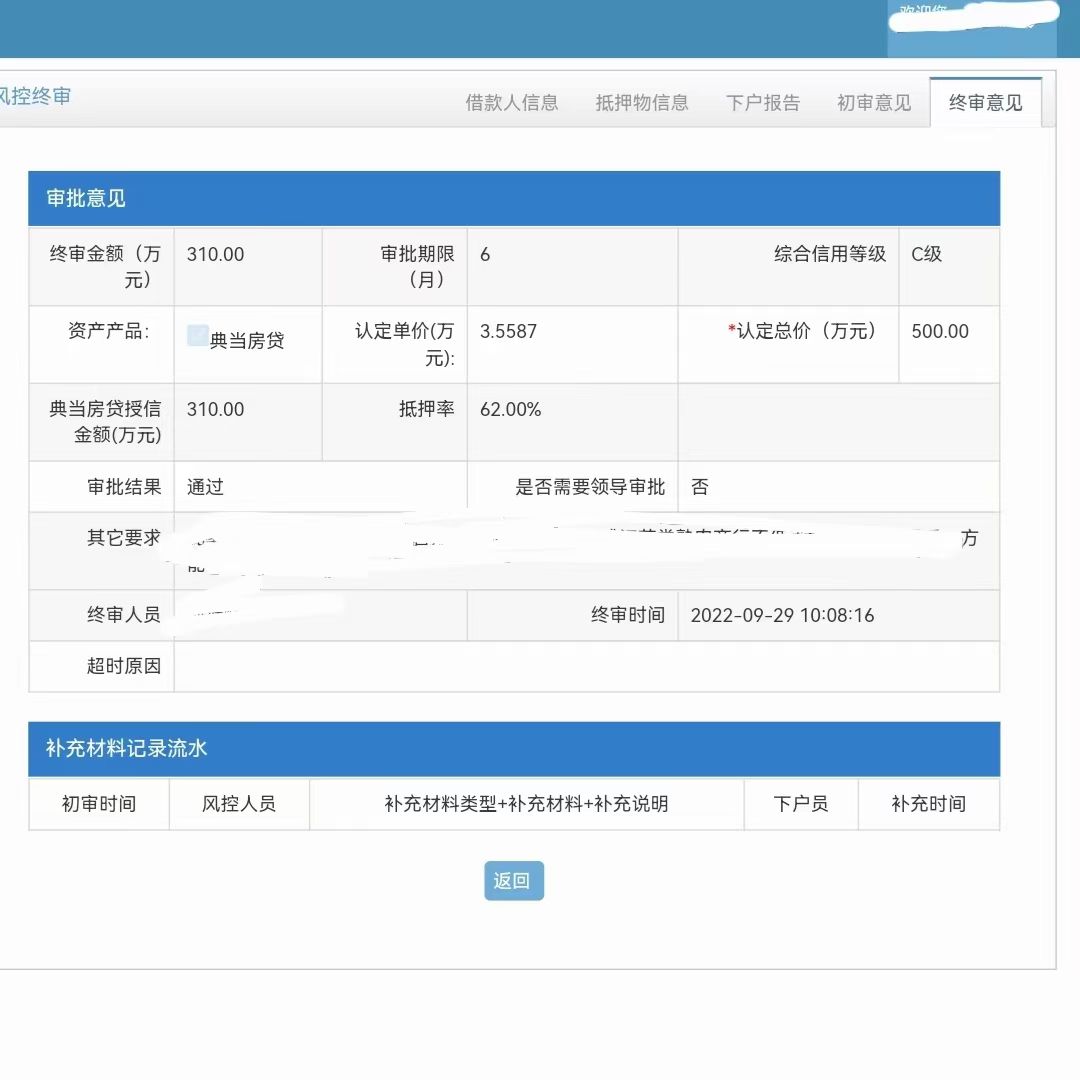Screen dimensions: 1080x1080
Task: Select the 初审意见 tab
Action: (874, 103)
